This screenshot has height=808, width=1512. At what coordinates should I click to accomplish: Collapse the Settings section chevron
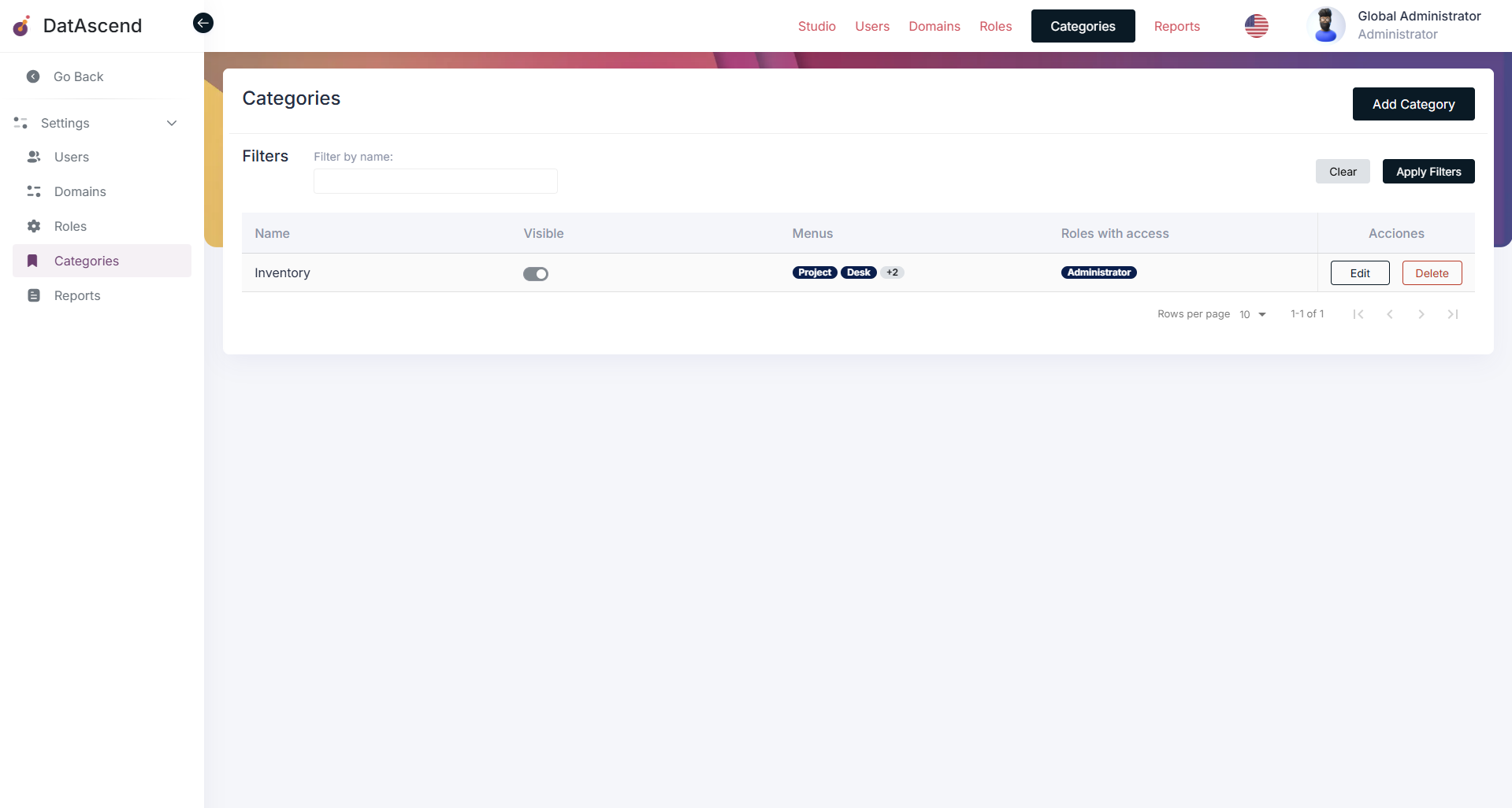(x=172, y=123)
